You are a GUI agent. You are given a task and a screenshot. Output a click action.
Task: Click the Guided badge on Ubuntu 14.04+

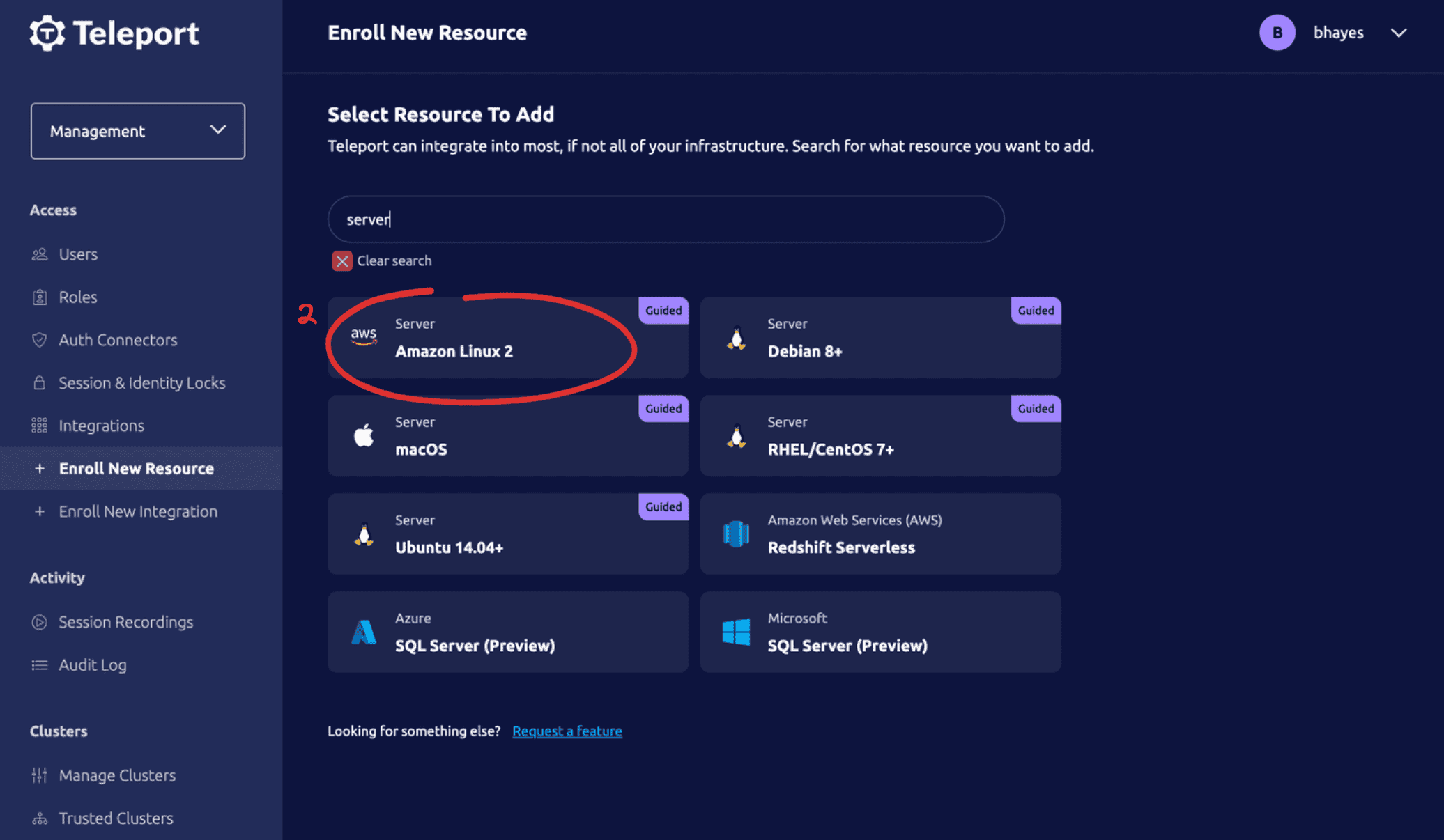(x=663, y=507)
